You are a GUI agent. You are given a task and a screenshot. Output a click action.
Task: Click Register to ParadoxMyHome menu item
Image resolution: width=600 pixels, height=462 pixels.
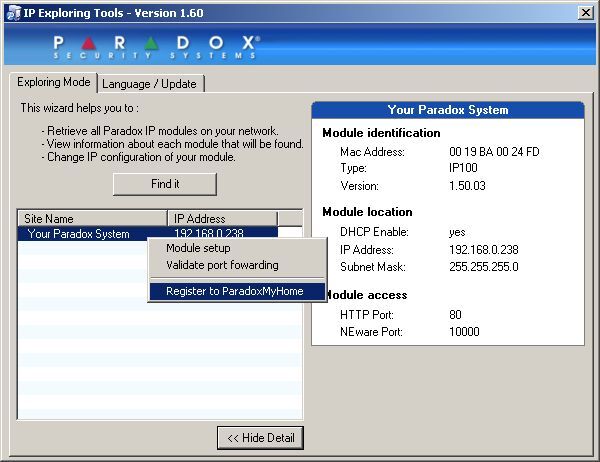[x=236, y=292]
